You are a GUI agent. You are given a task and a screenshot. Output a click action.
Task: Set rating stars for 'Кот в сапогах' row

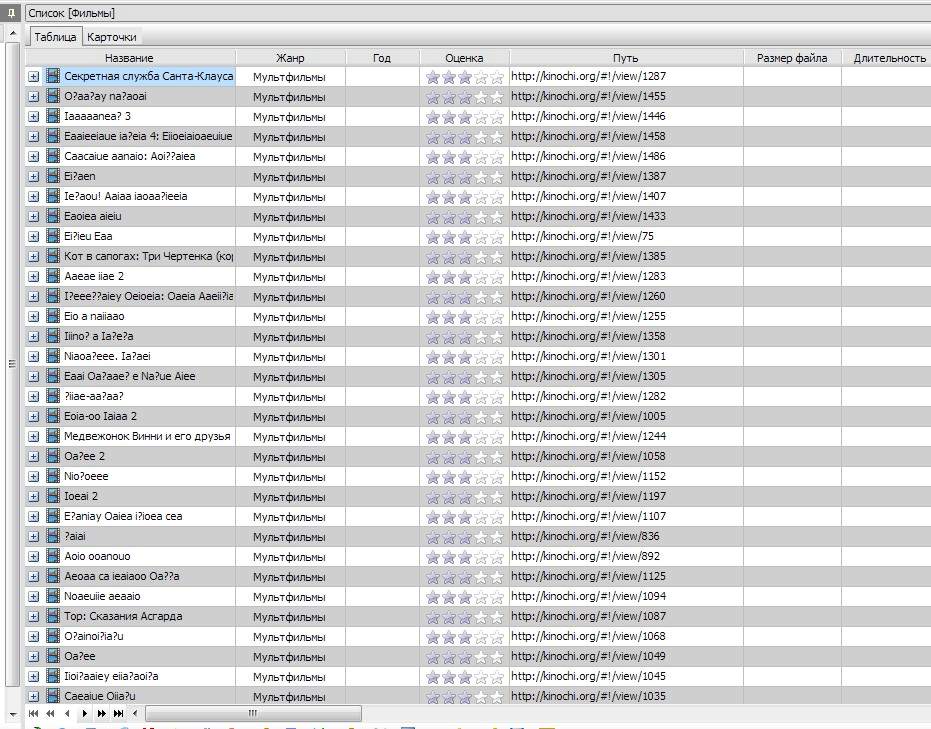click(x=465, y=257)
